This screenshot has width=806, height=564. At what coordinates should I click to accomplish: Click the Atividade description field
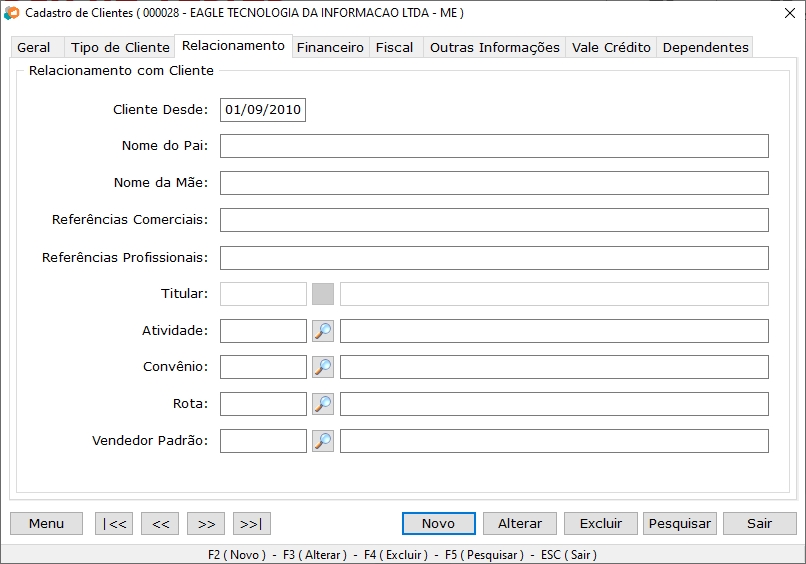[x=554, y=331]
